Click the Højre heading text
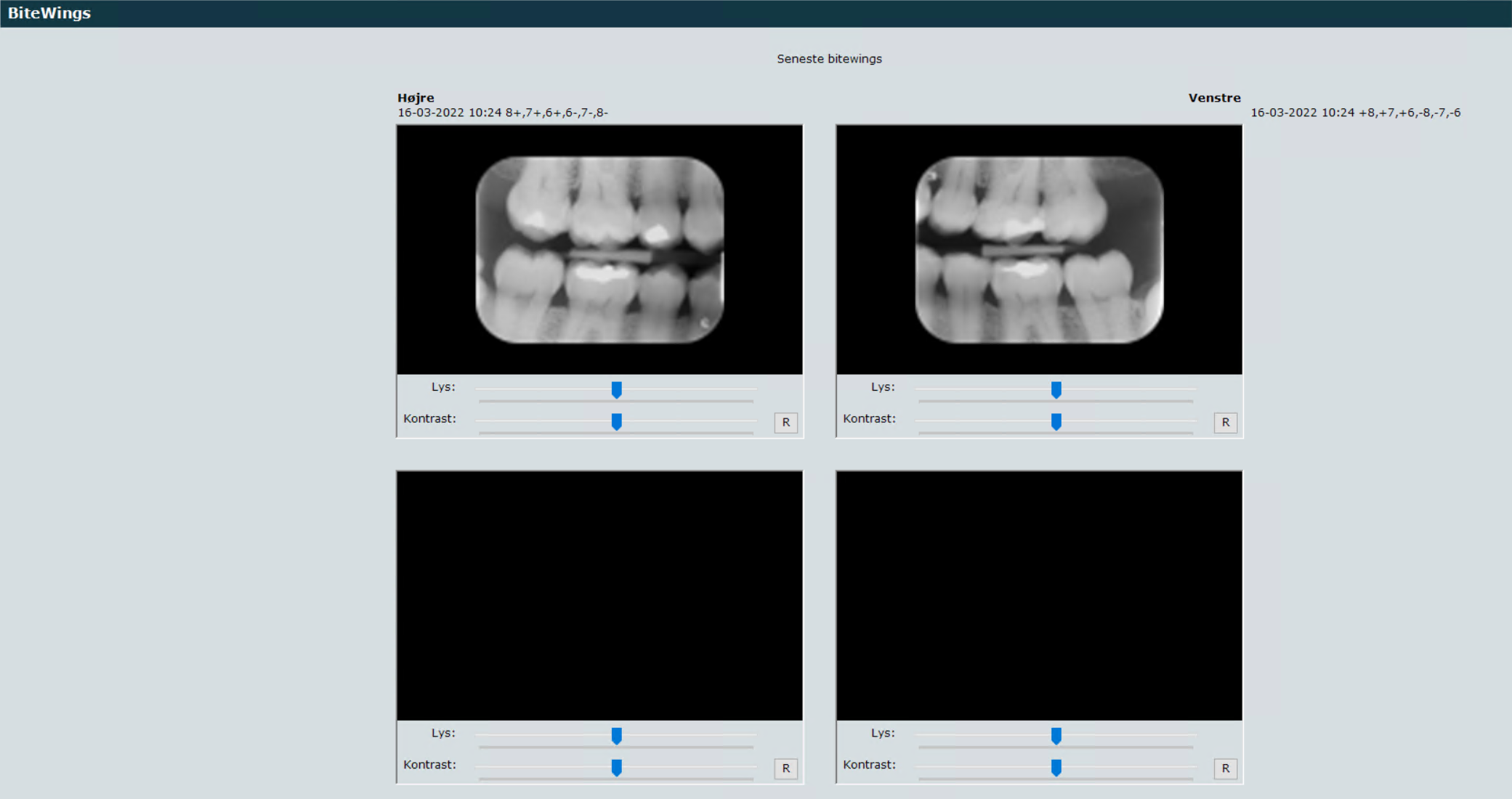 [416, 98]
